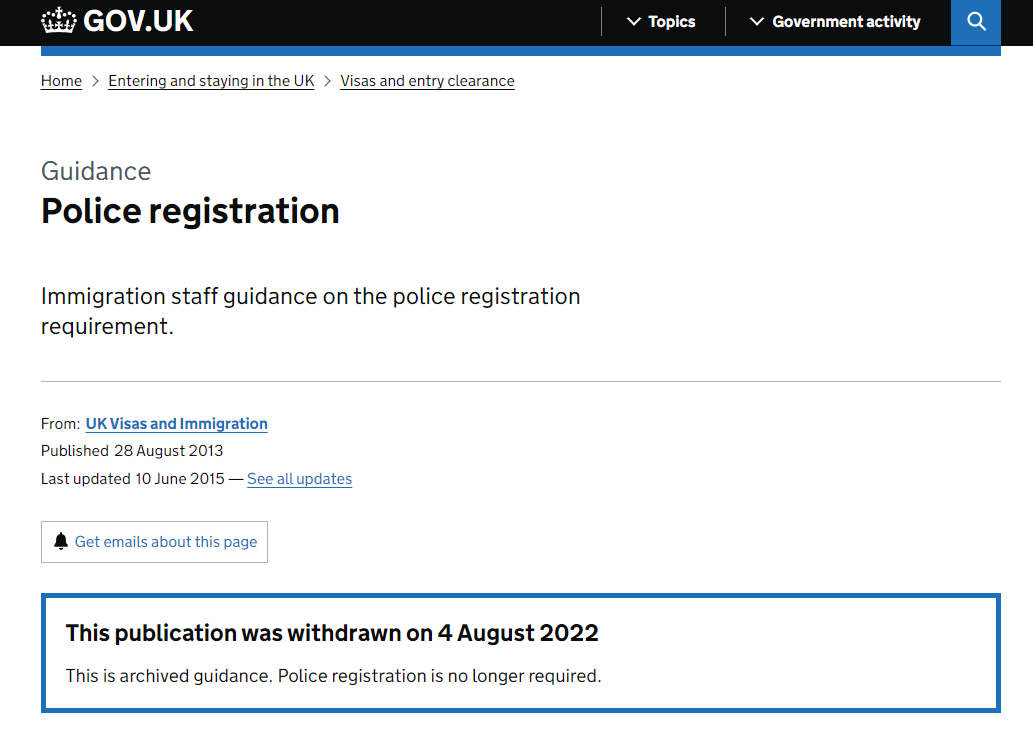The height and width of the screenshot is (734, 1033).
Task: Click the Published 28 August 2013 text
Action: pyautogui.click(x=132, y=450)
